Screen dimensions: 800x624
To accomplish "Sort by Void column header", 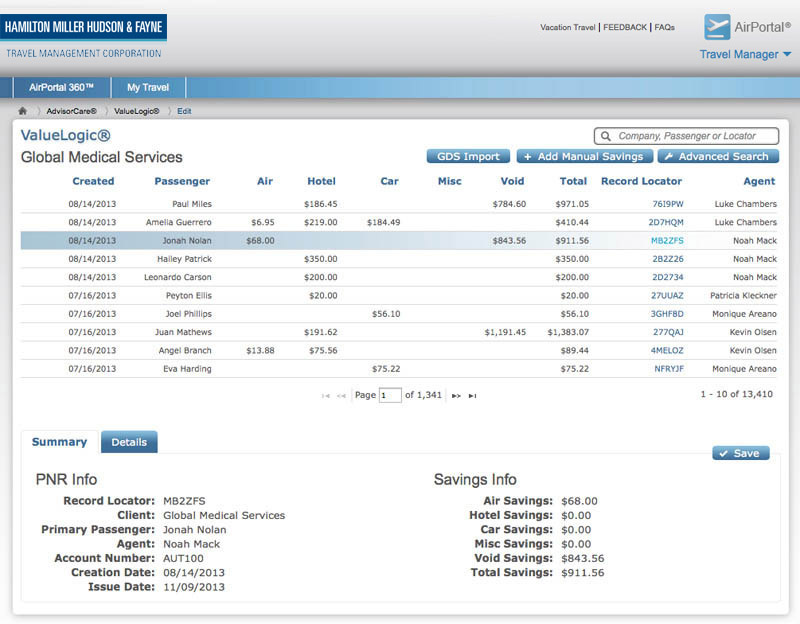I will click(512, 181).
